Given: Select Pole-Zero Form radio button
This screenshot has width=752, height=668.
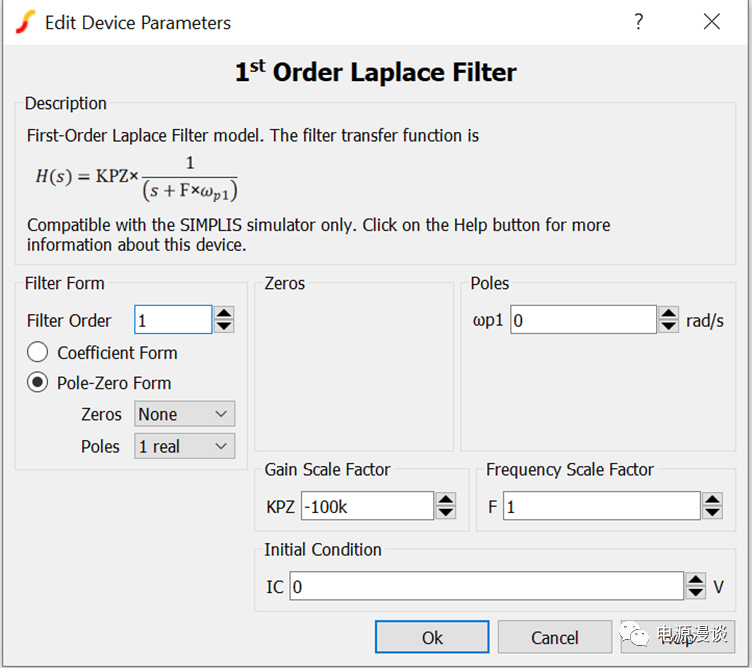Looking at the screenshot, I should [x=38, y=382].
